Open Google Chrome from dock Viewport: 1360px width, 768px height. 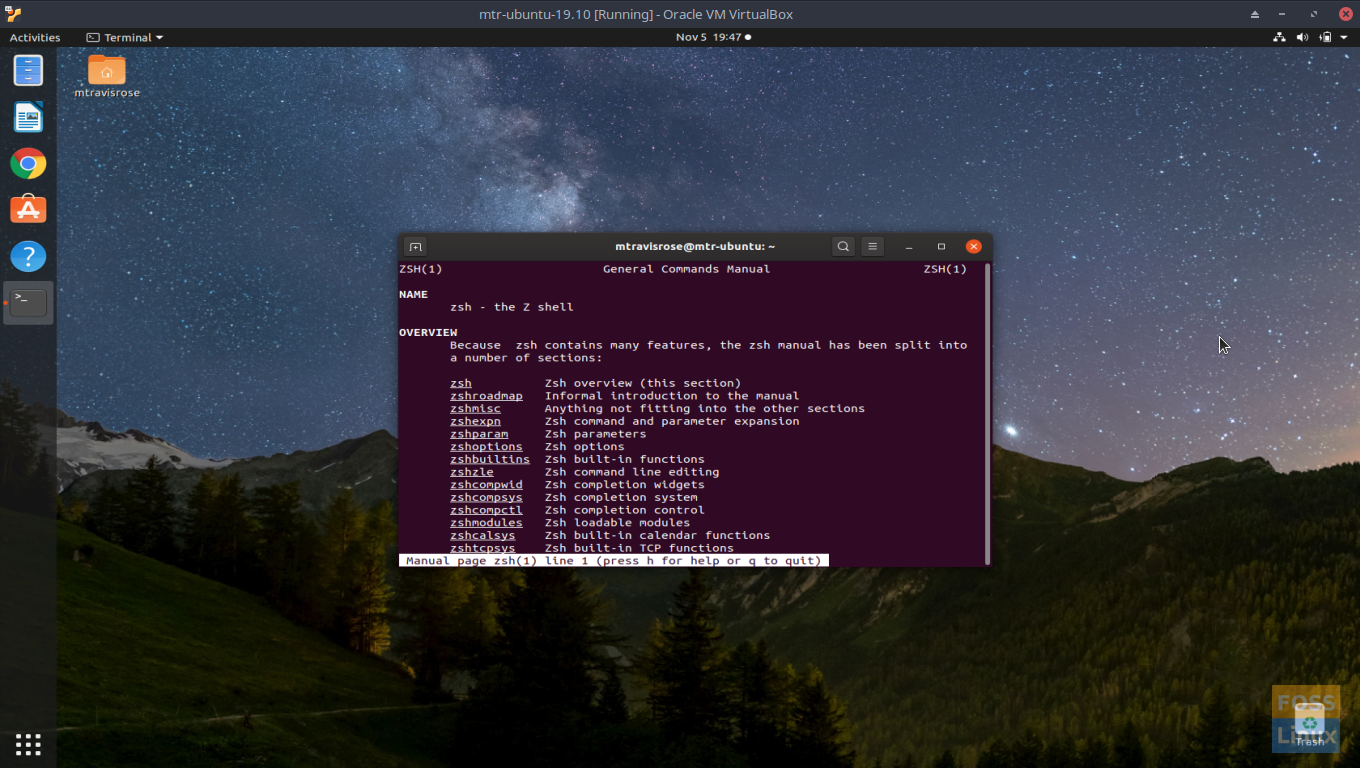coord(28,164)
